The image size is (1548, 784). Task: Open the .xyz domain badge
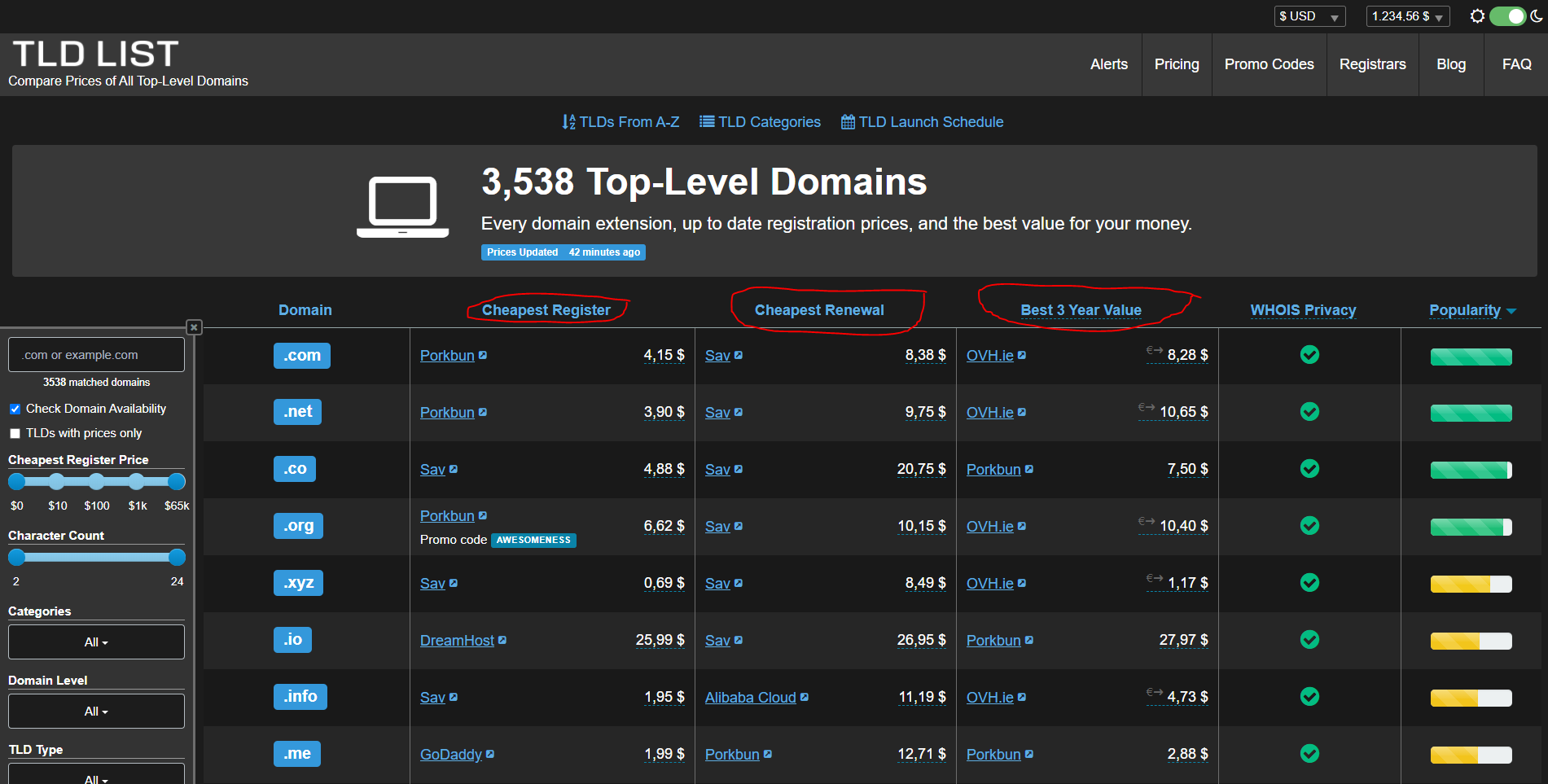pos(298,583)
